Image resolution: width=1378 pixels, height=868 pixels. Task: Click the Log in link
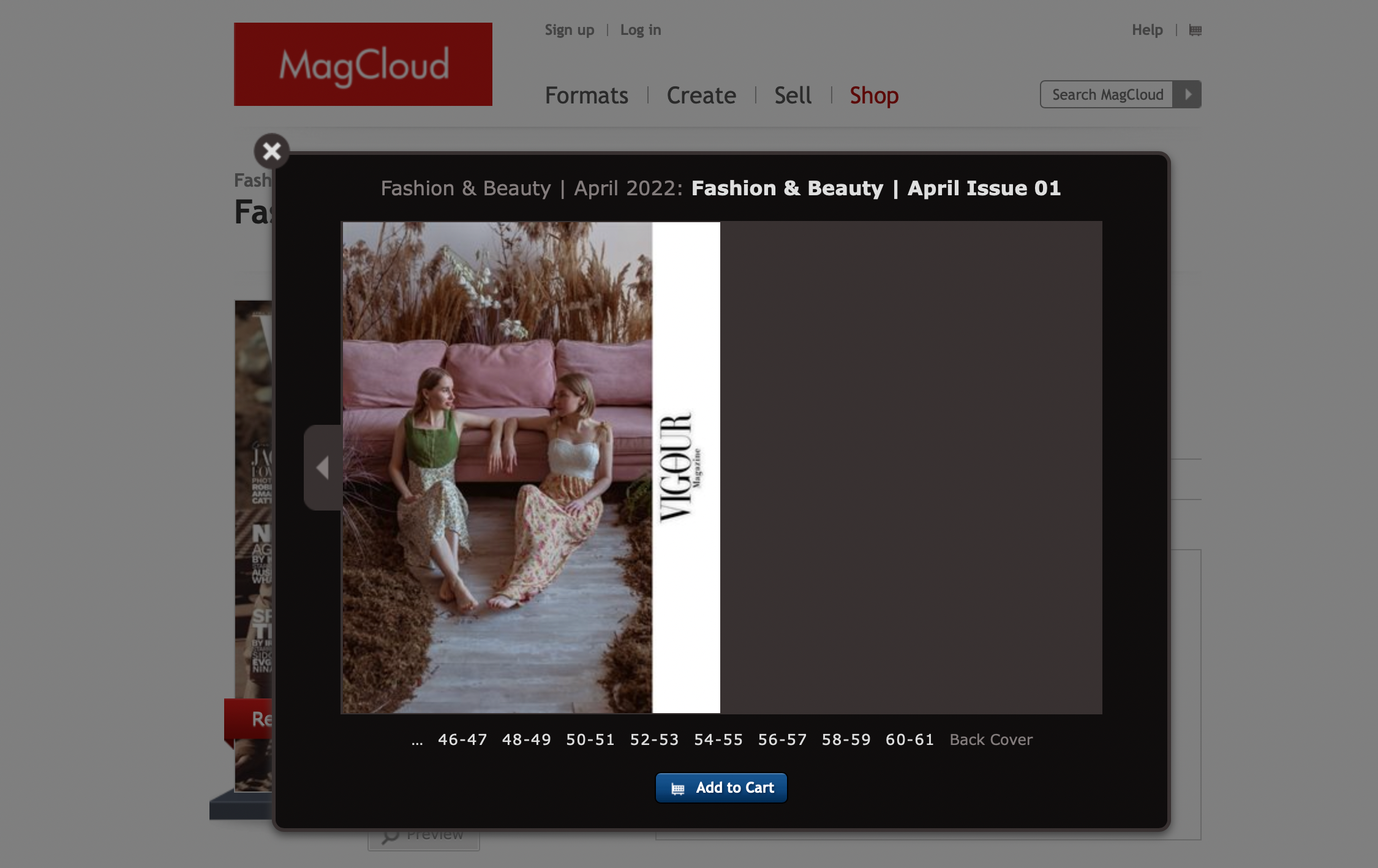(x=641, y=29)
